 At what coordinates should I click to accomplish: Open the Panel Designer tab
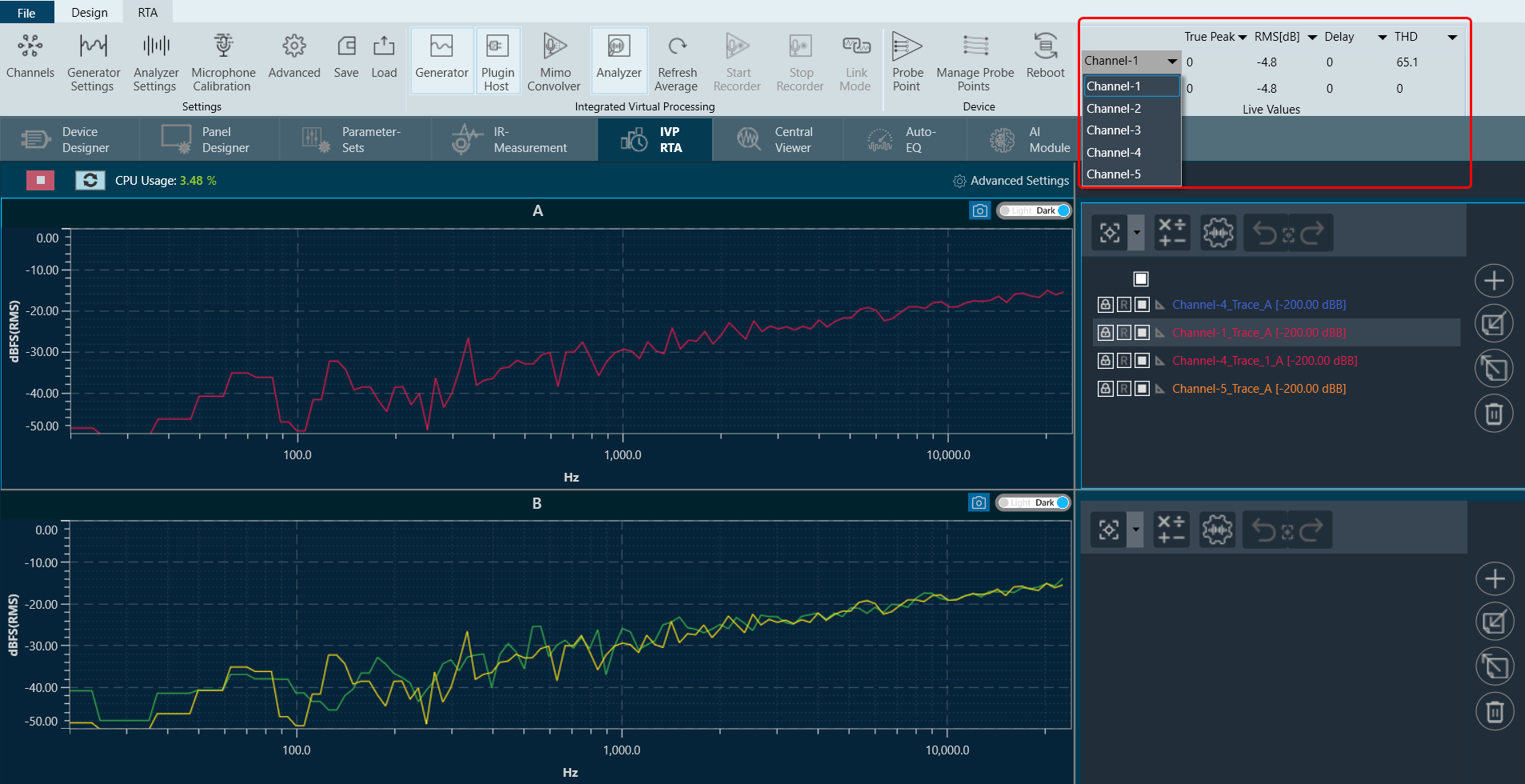click(210, 139)
